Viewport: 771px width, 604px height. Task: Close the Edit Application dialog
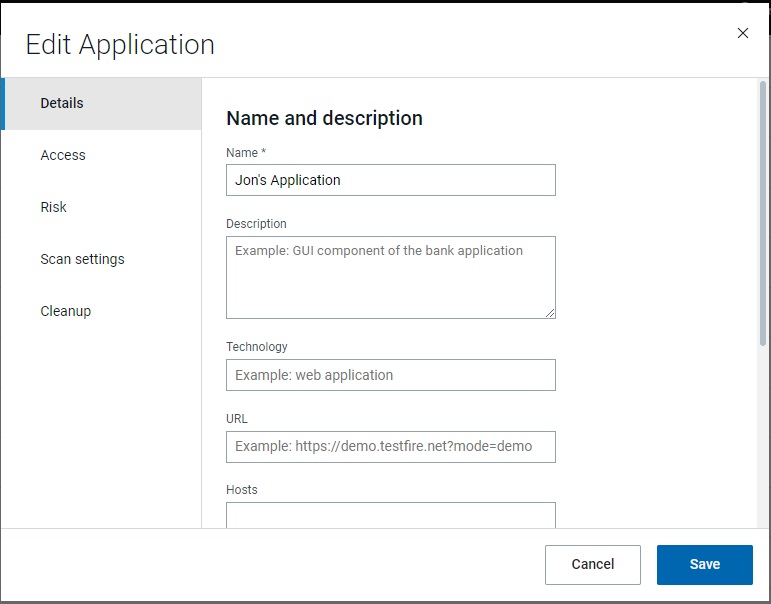[x=742, y=33]
